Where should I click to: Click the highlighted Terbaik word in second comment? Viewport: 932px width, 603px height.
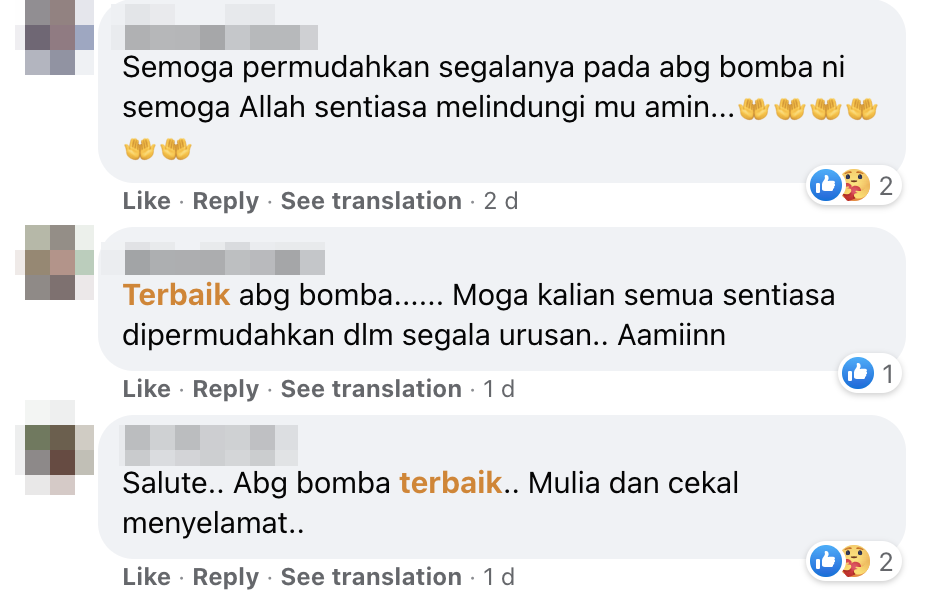pos(176,295)
